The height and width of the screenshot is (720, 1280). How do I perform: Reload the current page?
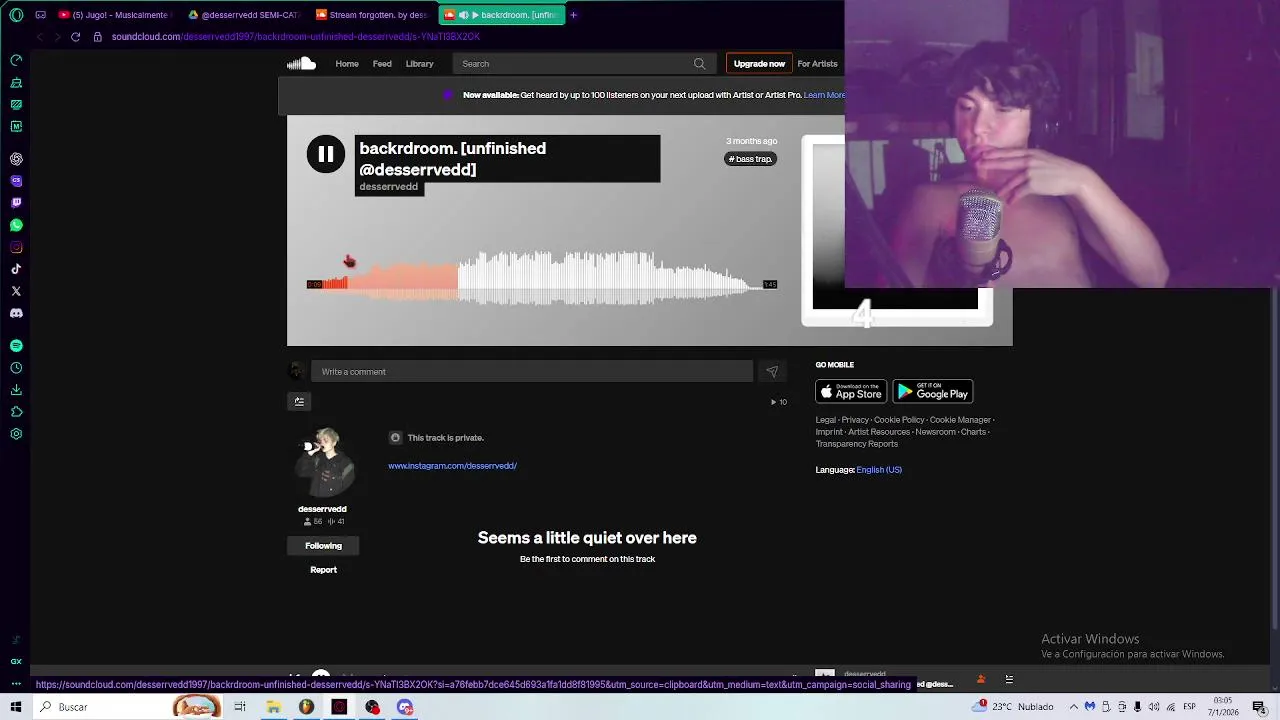75,37
